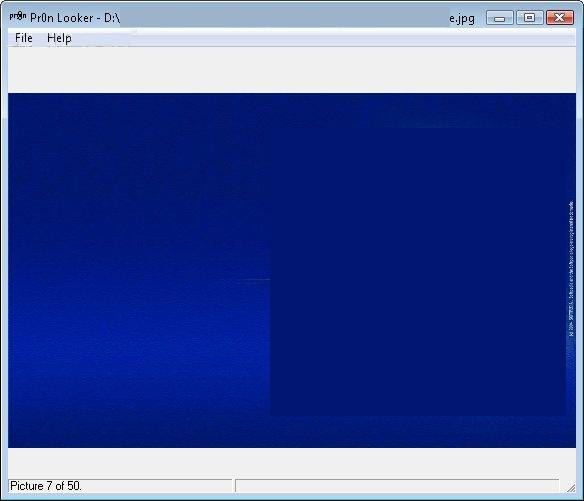Maximize the Pr0n Looker window

coord(529,18)
